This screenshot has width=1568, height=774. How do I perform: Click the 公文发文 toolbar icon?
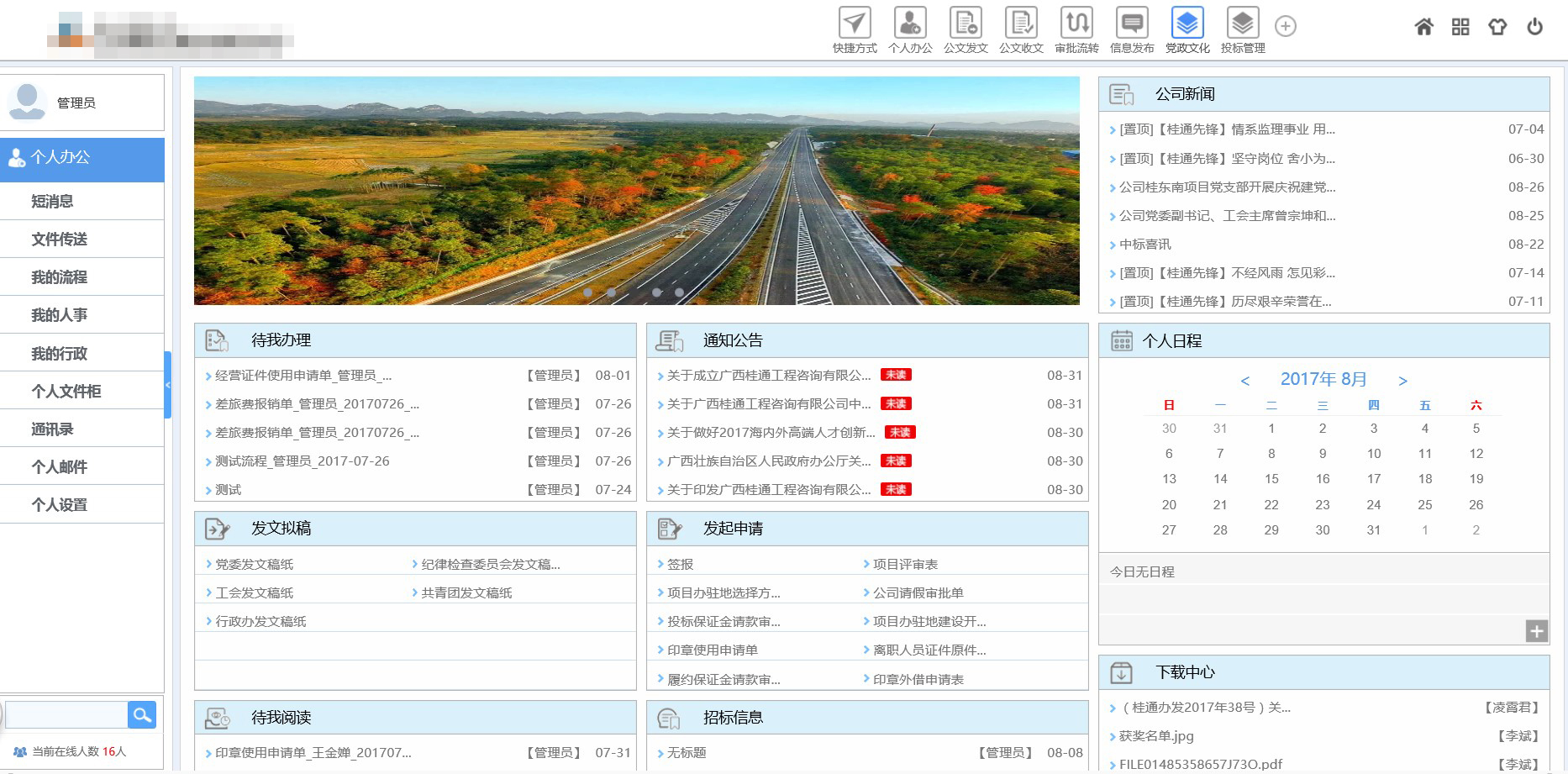pyautogui.click(x=966, y=23)
